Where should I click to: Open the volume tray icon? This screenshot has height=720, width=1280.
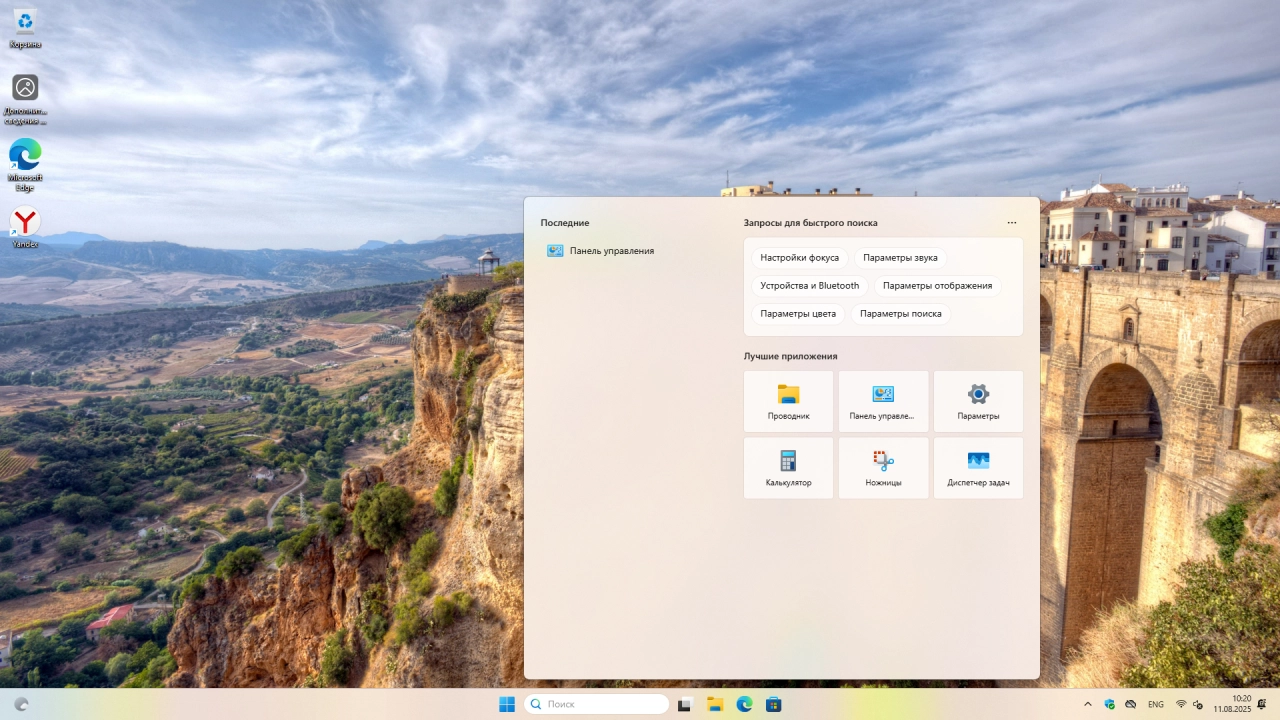pos(1198,704)
